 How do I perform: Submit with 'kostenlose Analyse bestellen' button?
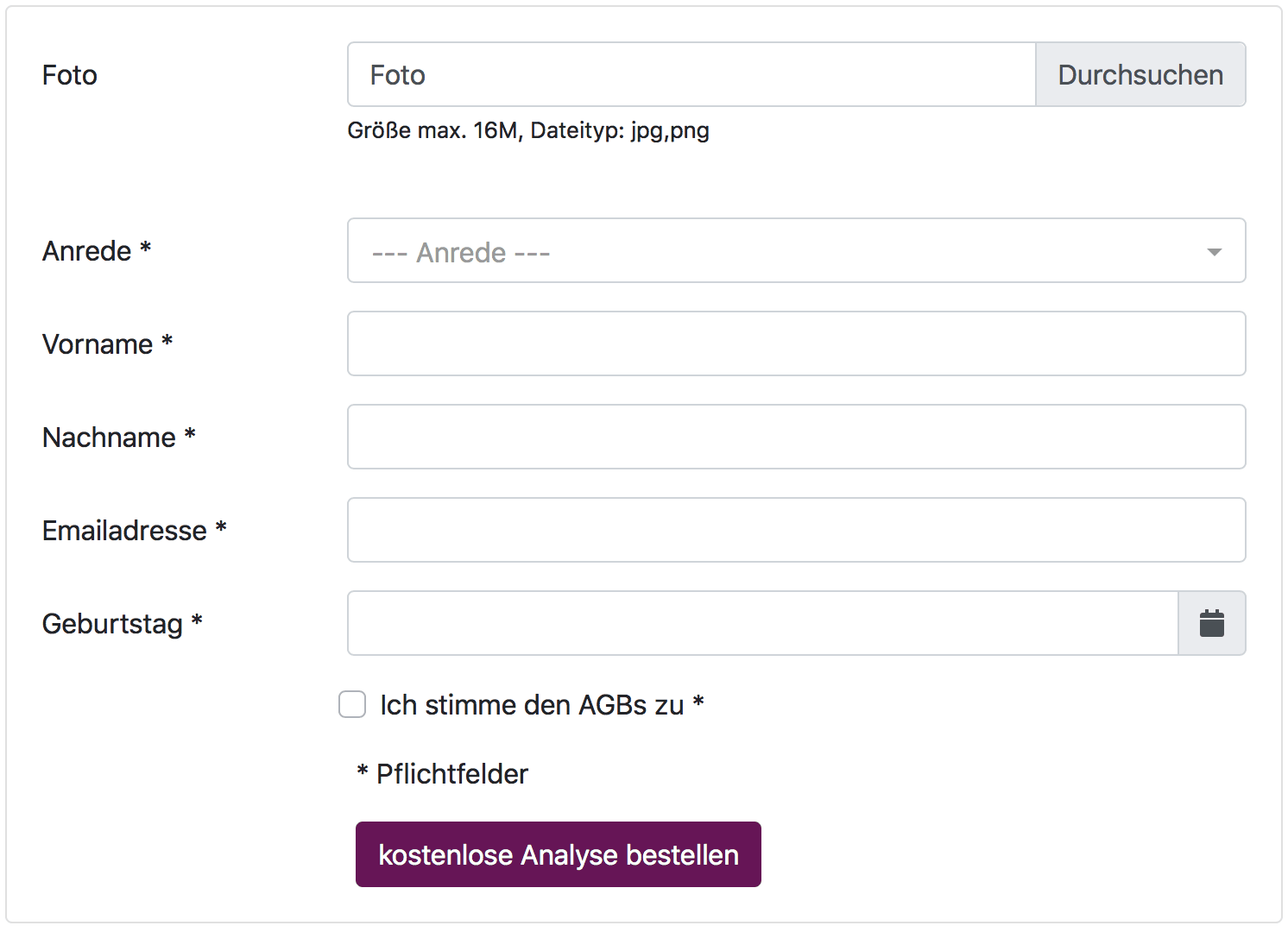click(558, 854)
